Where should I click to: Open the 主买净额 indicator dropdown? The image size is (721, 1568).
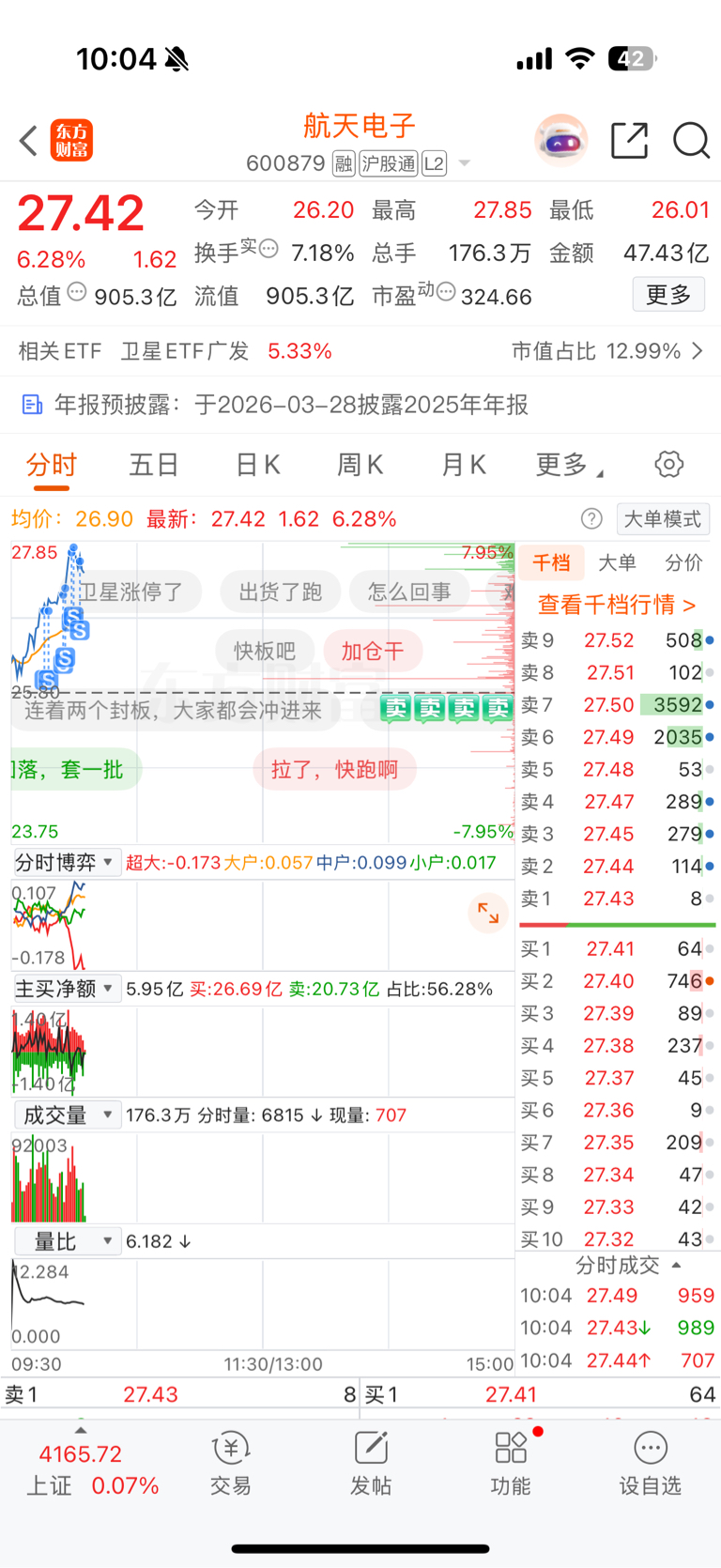pyautogui.click(x=67, y=989)
